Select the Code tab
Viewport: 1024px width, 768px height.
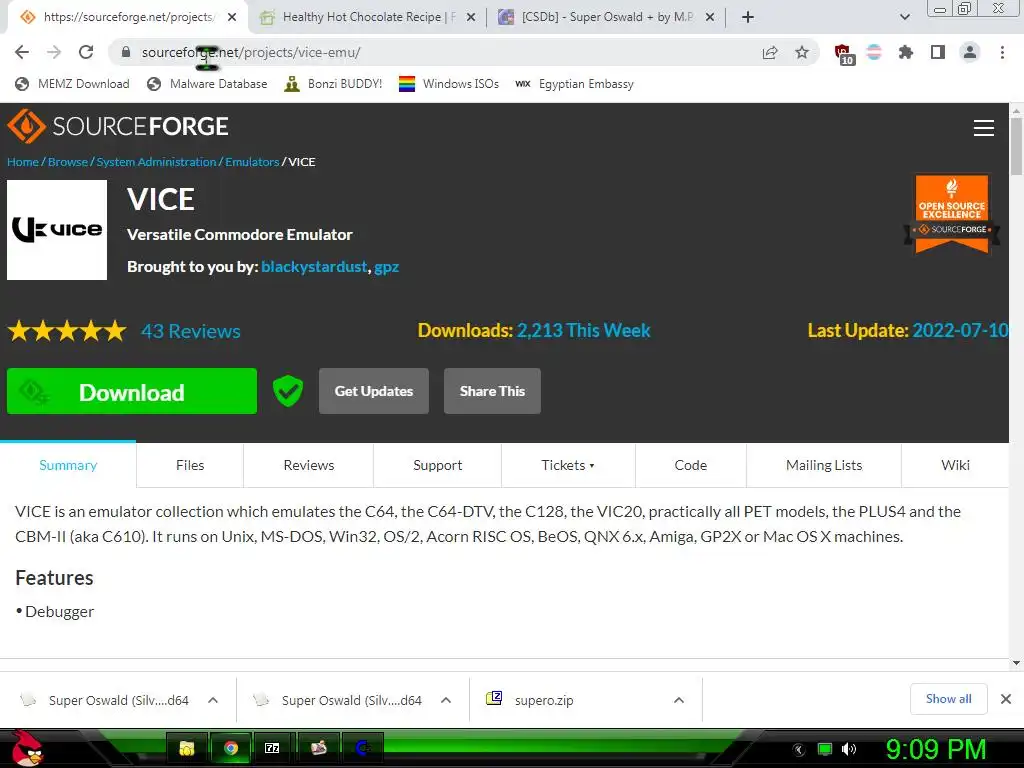click(691, 465)
